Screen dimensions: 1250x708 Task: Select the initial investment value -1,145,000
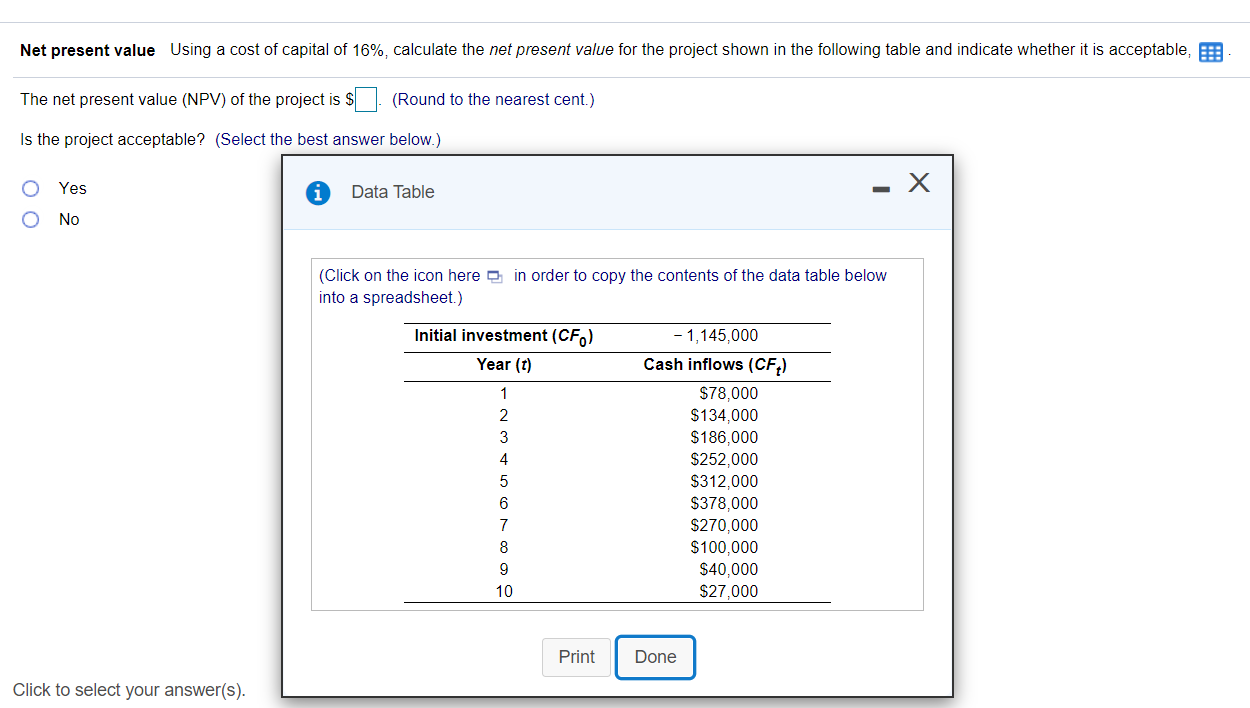coord(717,335)
